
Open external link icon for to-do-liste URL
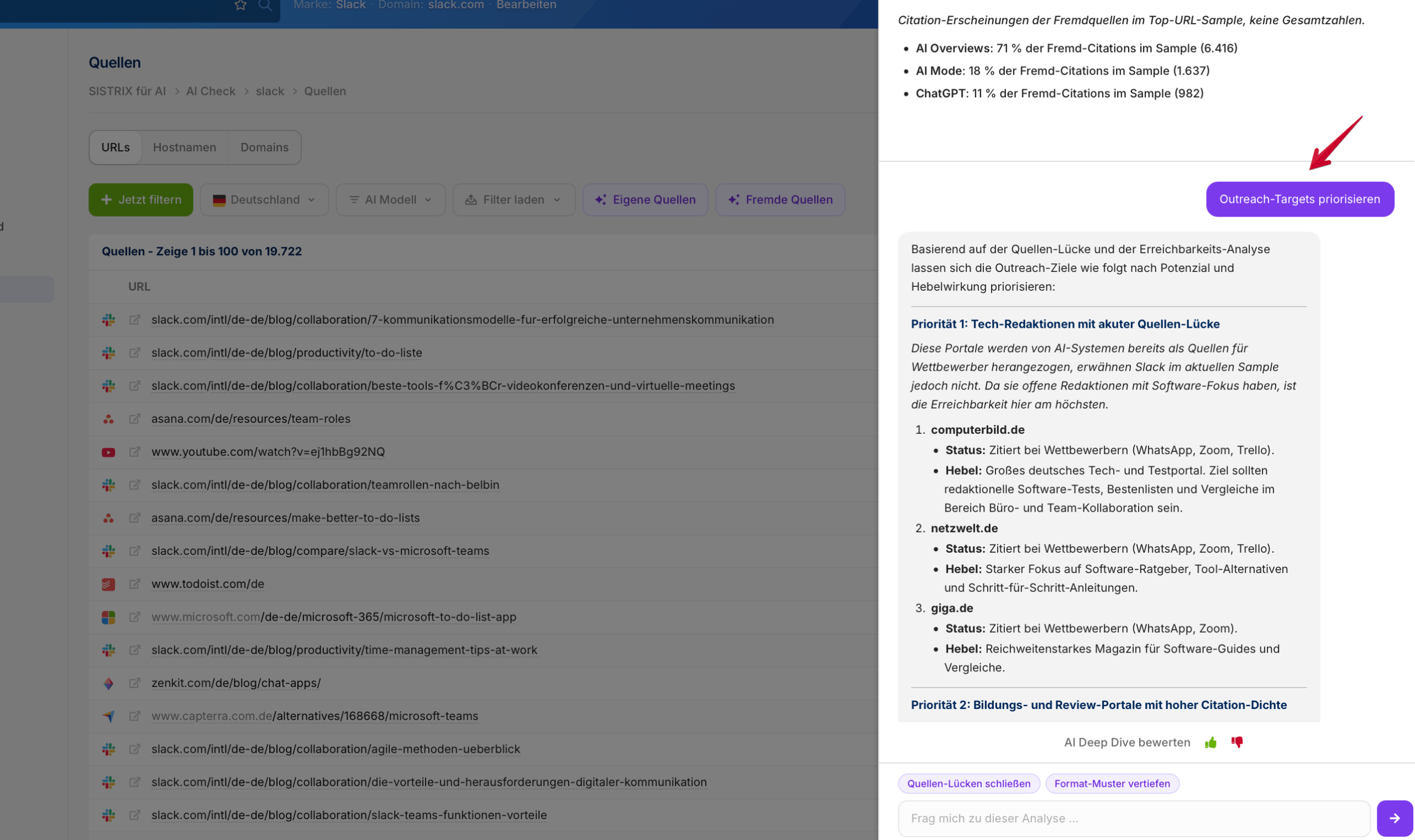[x=135, y=353]
